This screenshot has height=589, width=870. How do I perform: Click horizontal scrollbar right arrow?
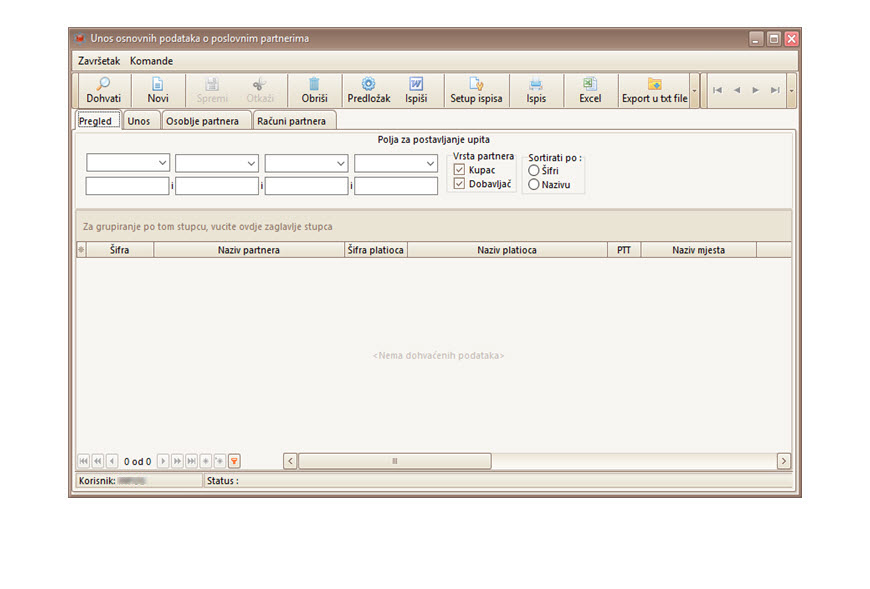(783, 461)
